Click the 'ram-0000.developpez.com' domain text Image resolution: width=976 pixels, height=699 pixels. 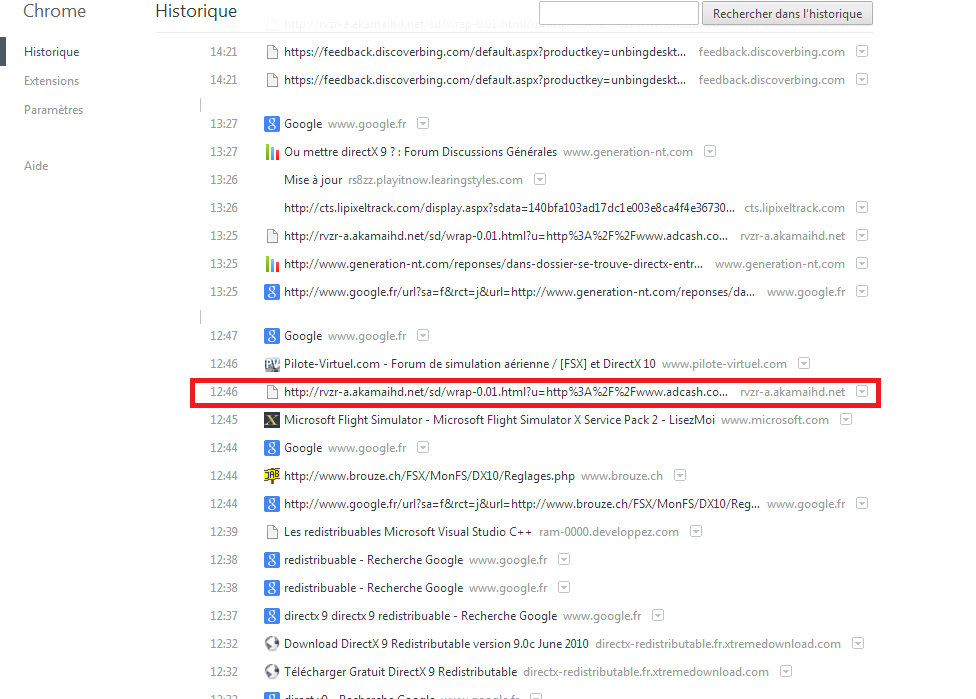[x=609, y=532]
